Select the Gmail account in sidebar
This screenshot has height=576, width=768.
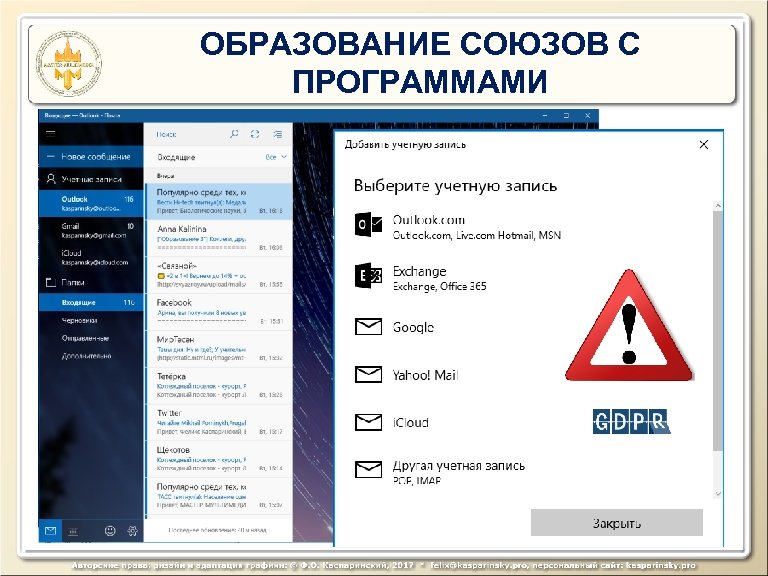coord(91,230)
